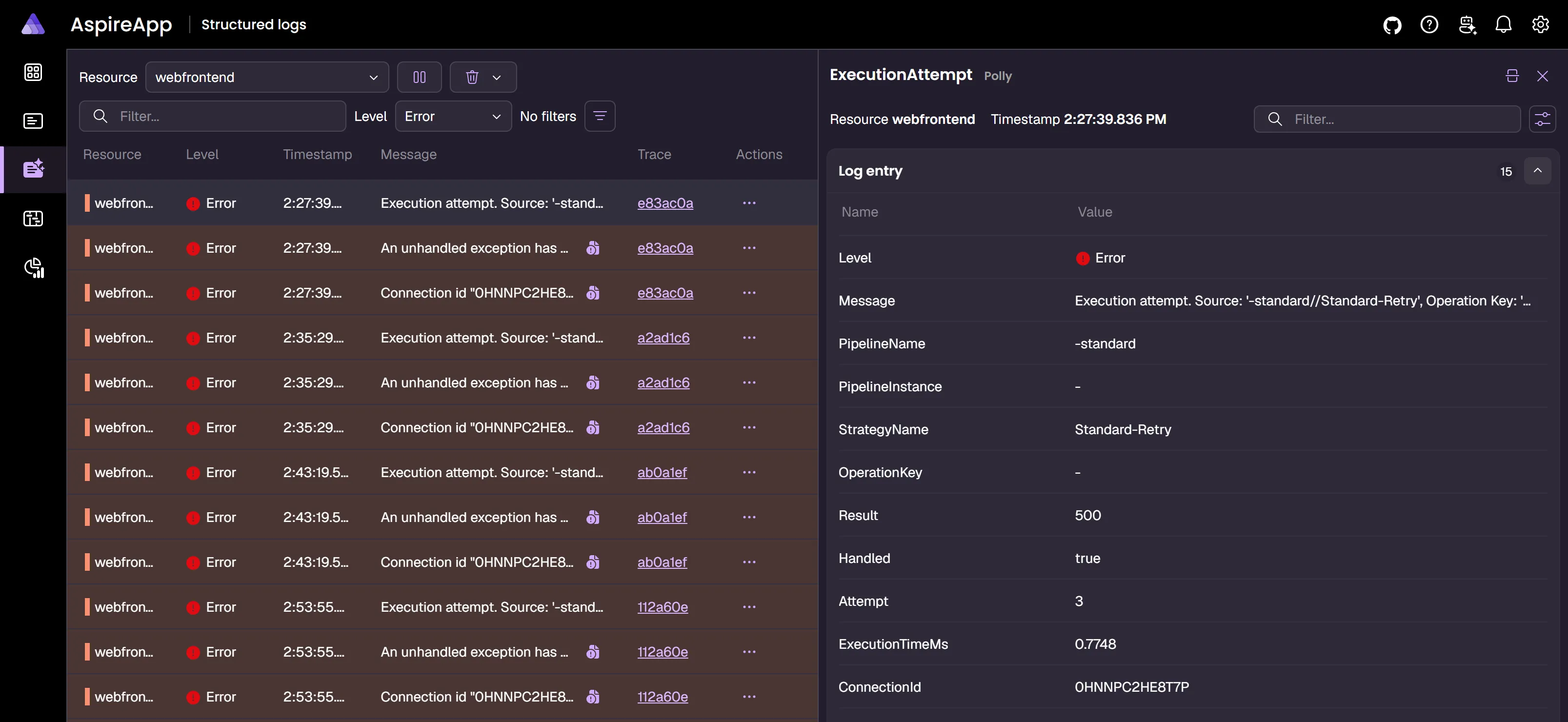Viewport: 1568px width, 722px height.
Task: Open trace e83ac0a in Execution attempt row
Action: 664,203
